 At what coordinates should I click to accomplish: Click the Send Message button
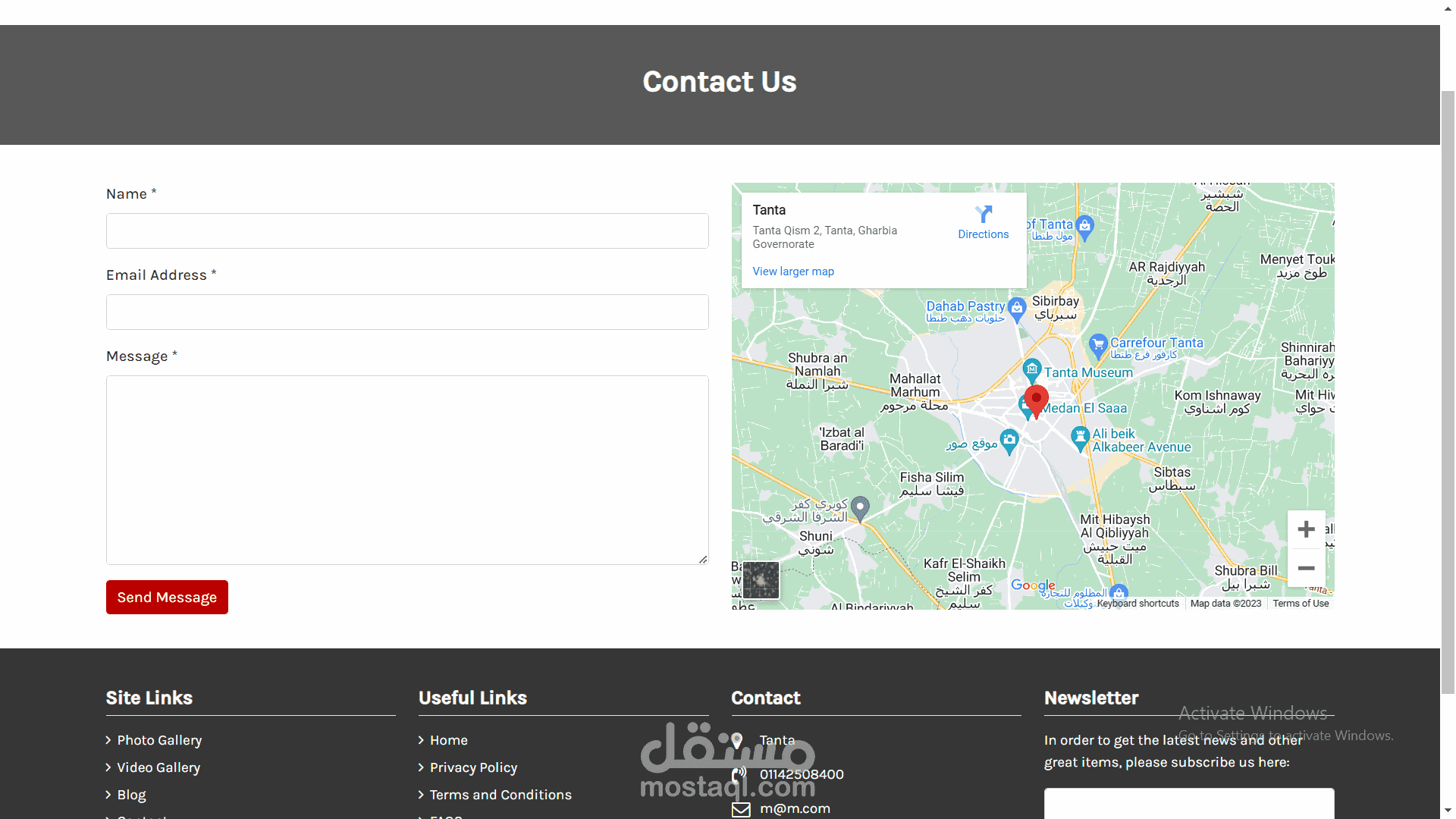tap(167, 598)
